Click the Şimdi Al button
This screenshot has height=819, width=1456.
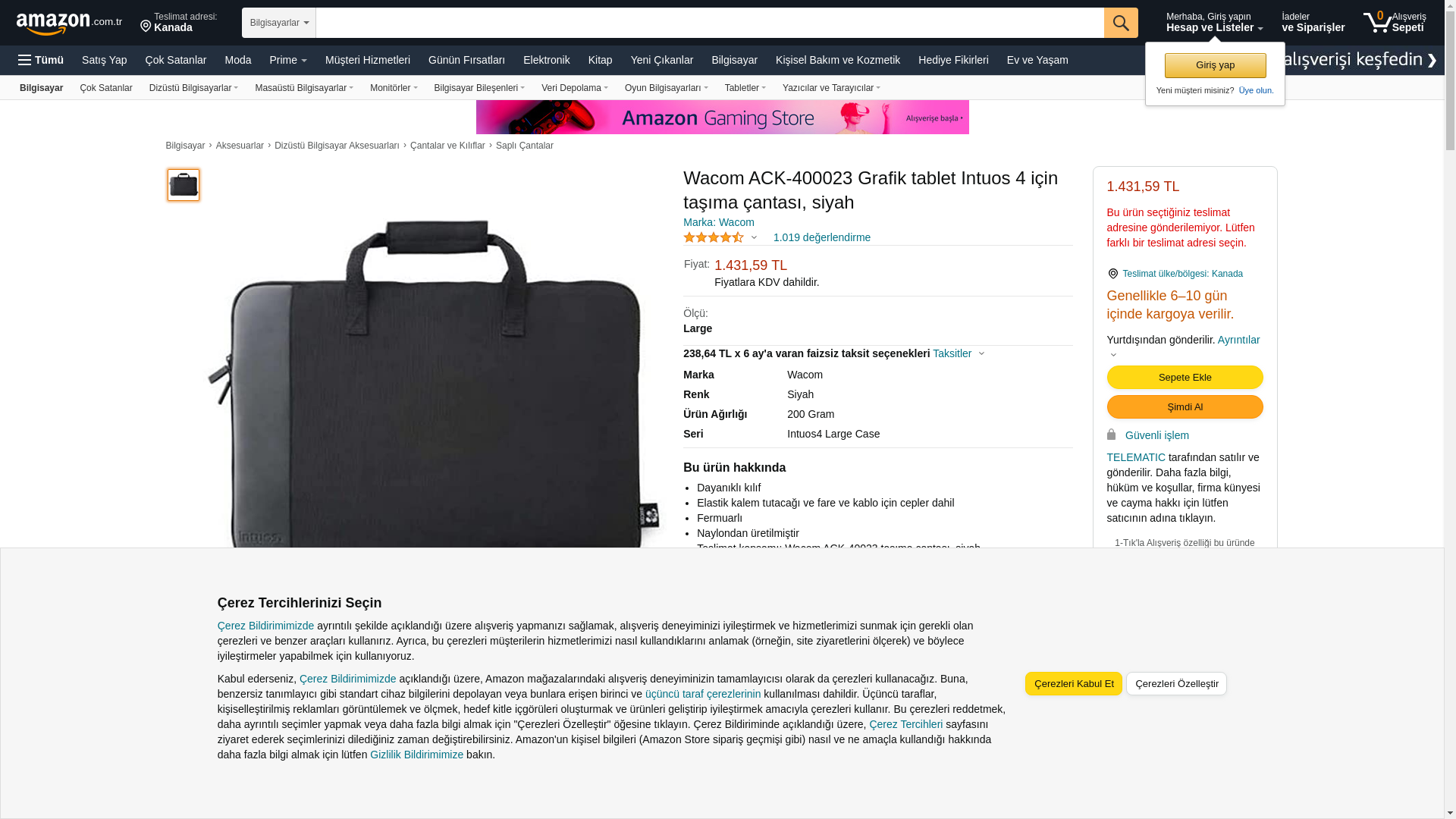(x=1185, y=407)
